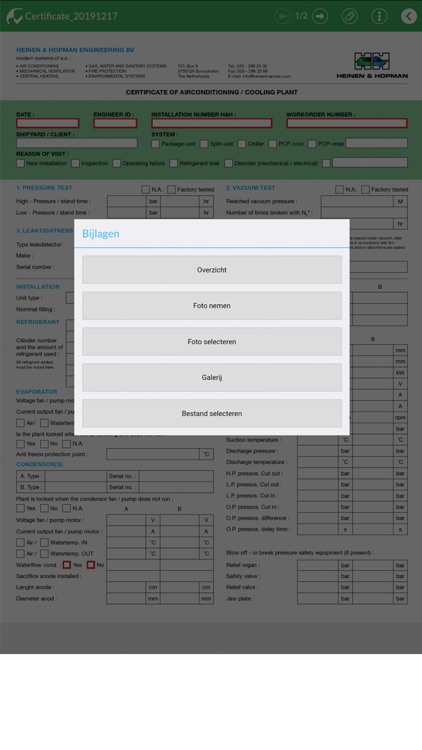Image resolution: width=422 pixels, height=750 pixels.
Task: Check Vacuum Test Factory tested box
Action: click(x=366, y=189)
